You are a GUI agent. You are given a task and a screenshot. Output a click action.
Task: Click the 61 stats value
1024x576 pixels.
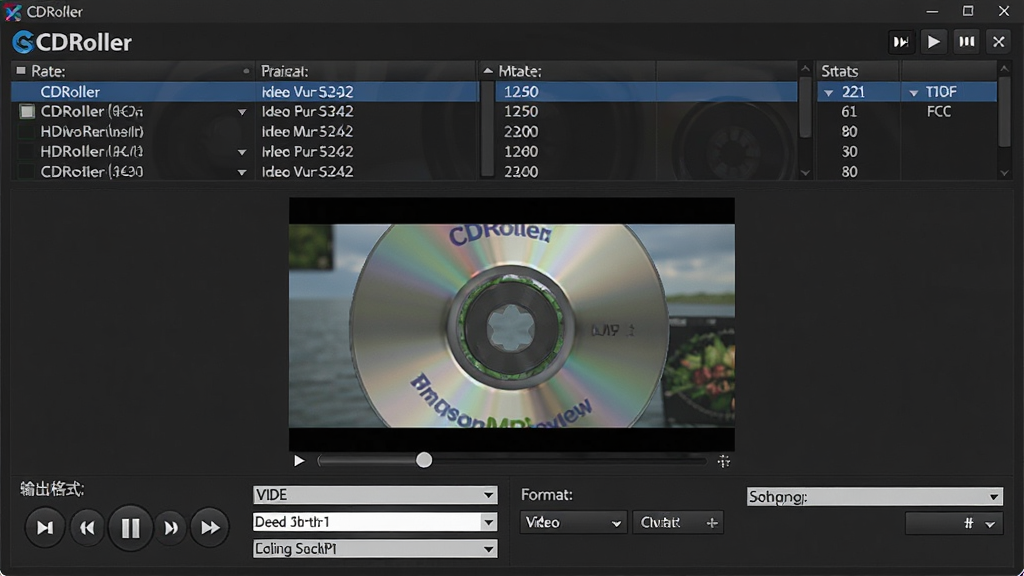click(x=849, y=112)
